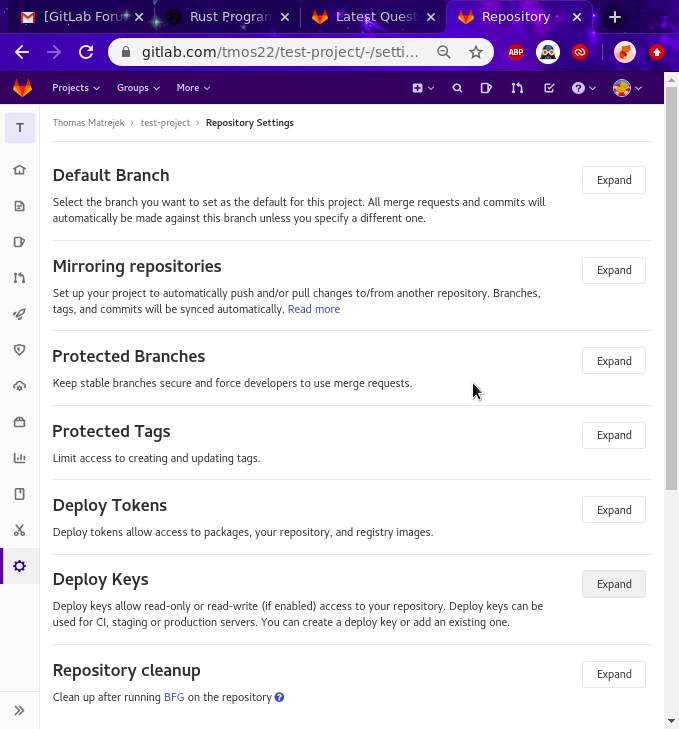Open the Groups dropdown menu
This screenshot has width=679, height=729.
coord(138,88)
